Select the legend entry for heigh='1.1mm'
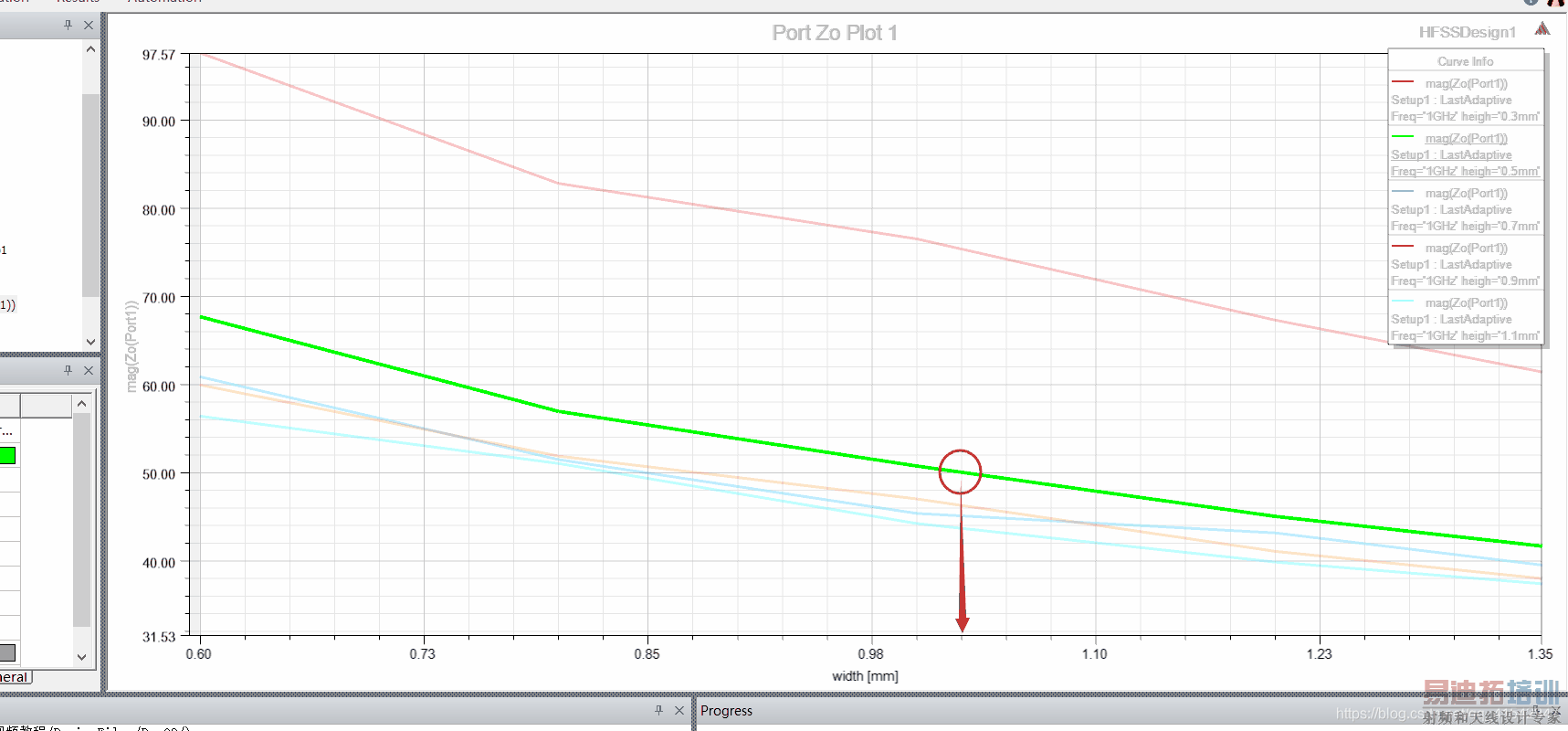This screenshot has width=1568, height=731. pos(1466,319)
